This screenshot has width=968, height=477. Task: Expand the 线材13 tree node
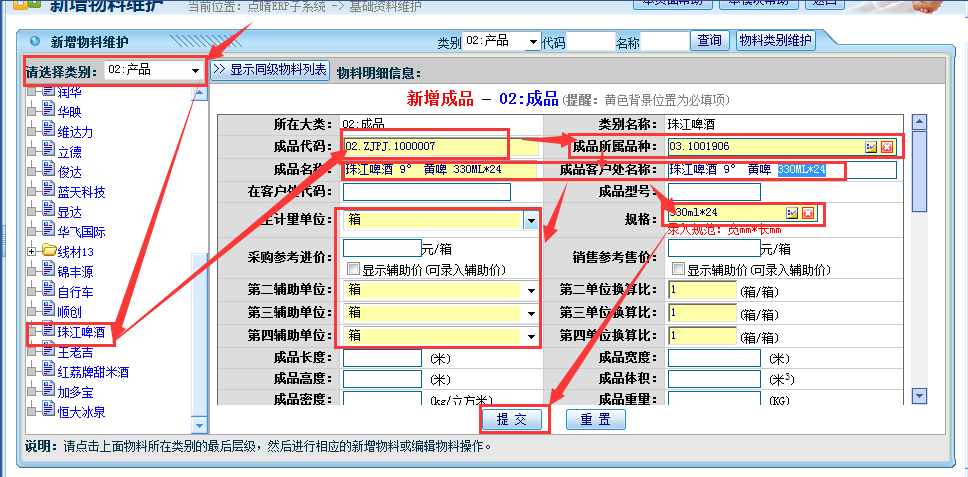(31, 251)
